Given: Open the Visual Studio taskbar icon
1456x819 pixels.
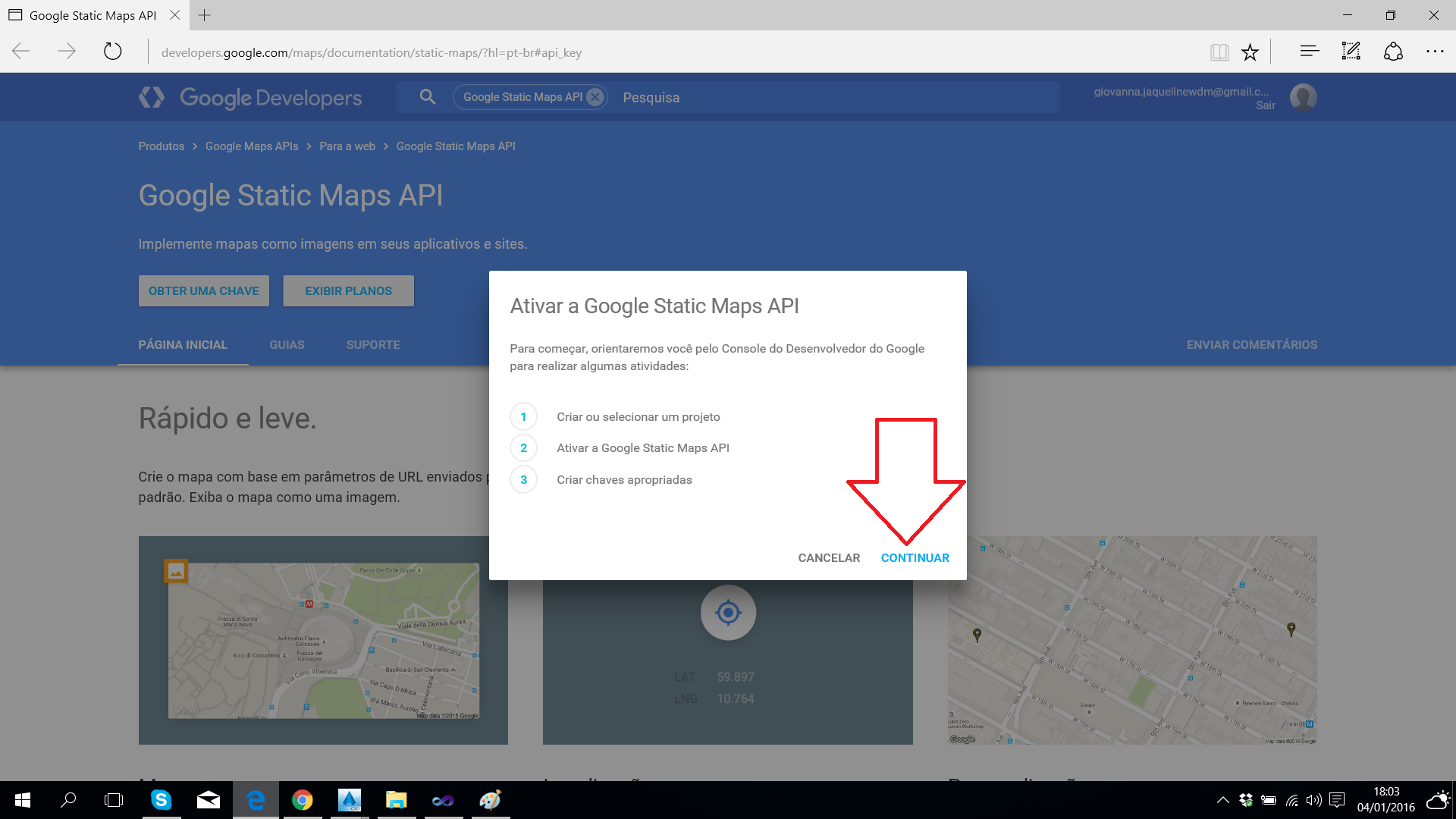Looking at the screenshot, I should coord(444,800).
